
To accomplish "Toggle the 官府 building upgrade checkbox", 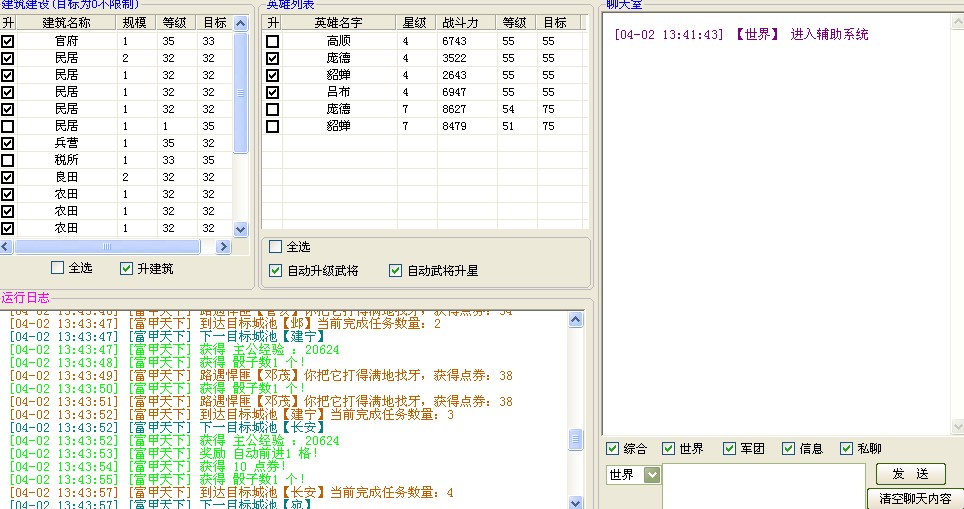I will 7,41.
